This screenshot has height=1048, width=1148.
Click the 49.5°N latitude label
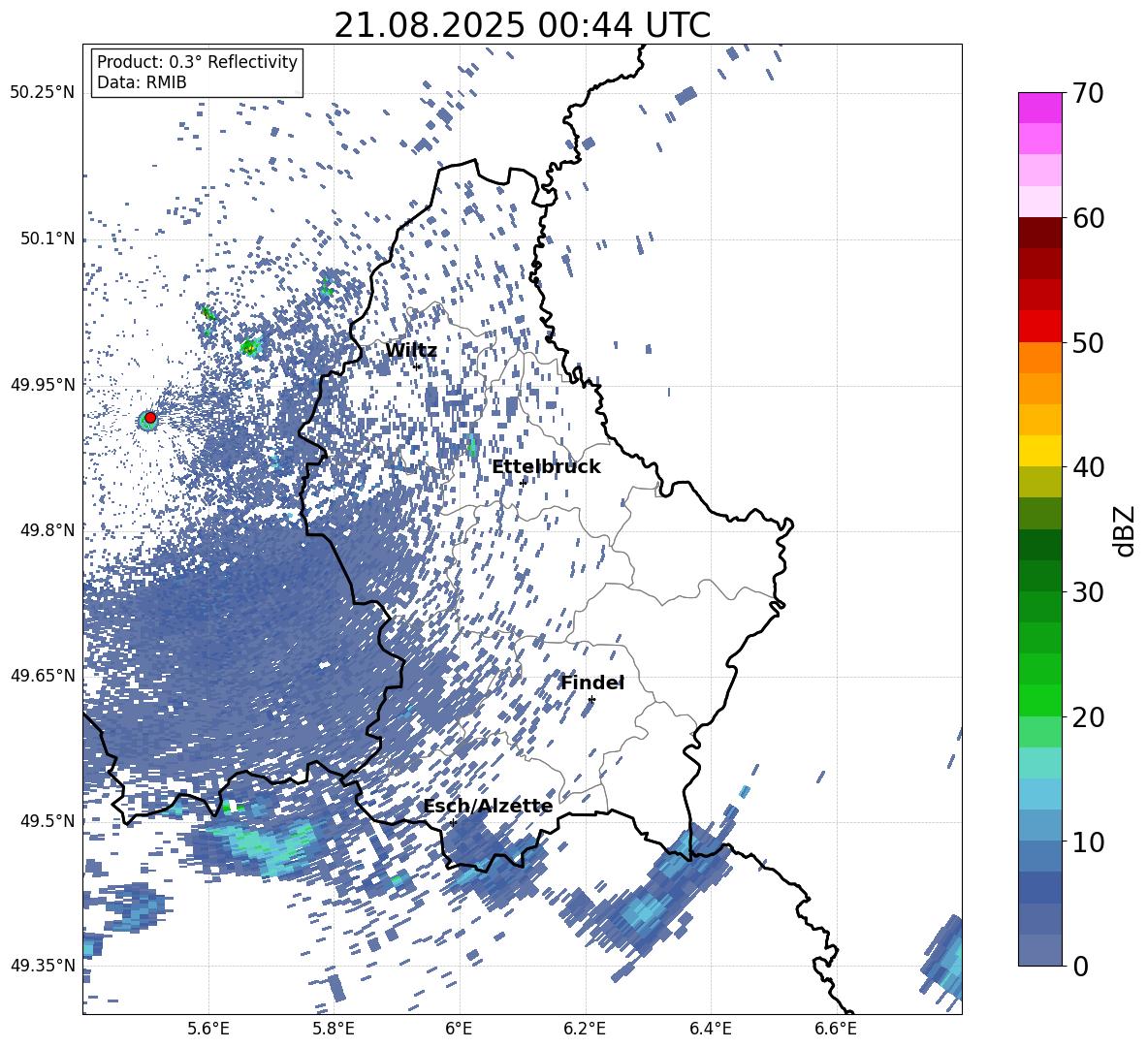point(47,821)
